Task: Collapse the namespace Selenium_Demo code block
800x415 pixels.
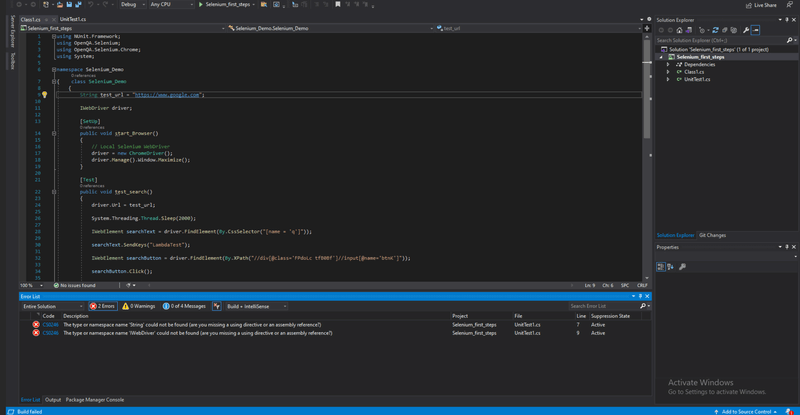Action: (x=54, y=69)
